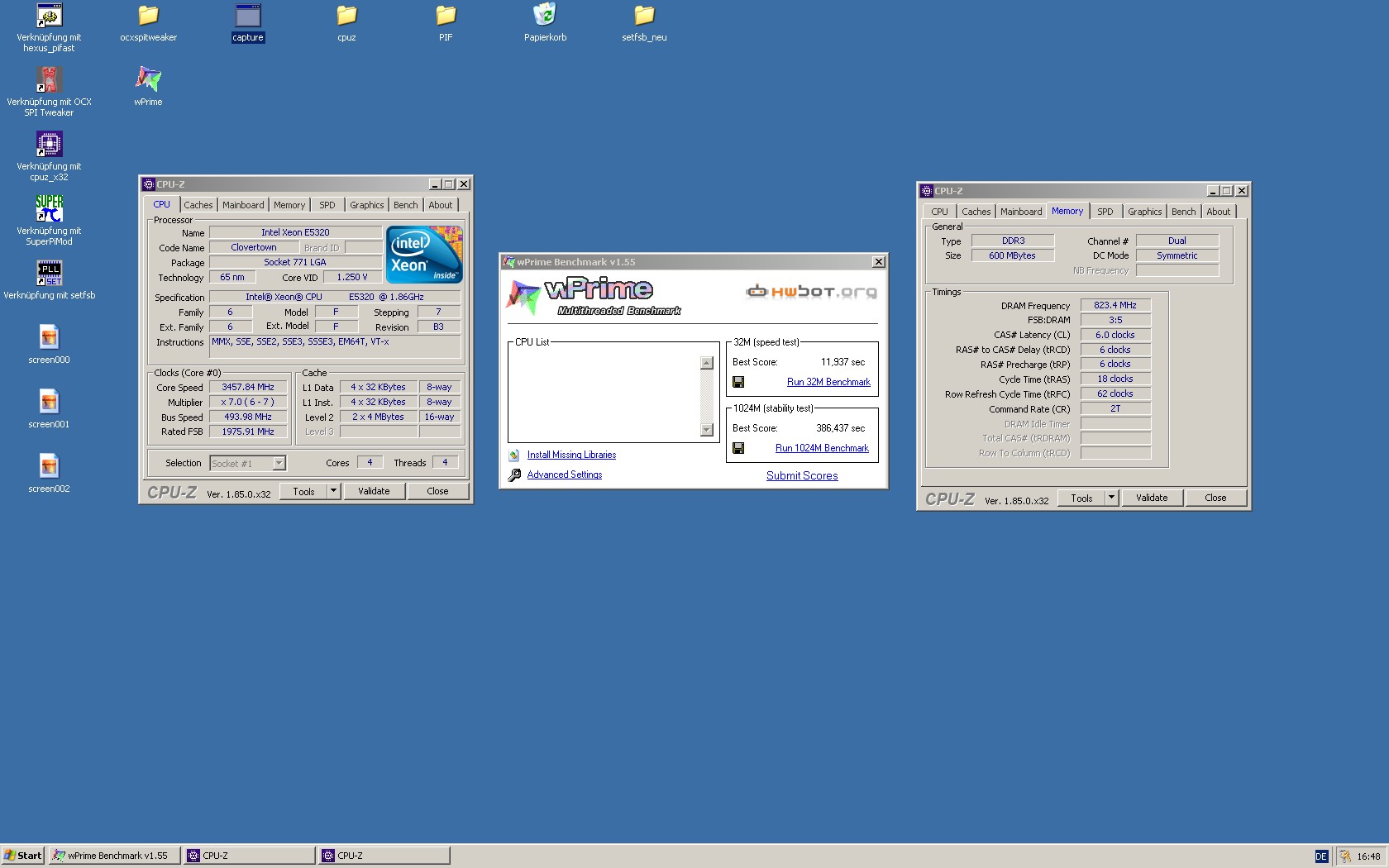Open Graphics tab in left CPU-Z

367,205
